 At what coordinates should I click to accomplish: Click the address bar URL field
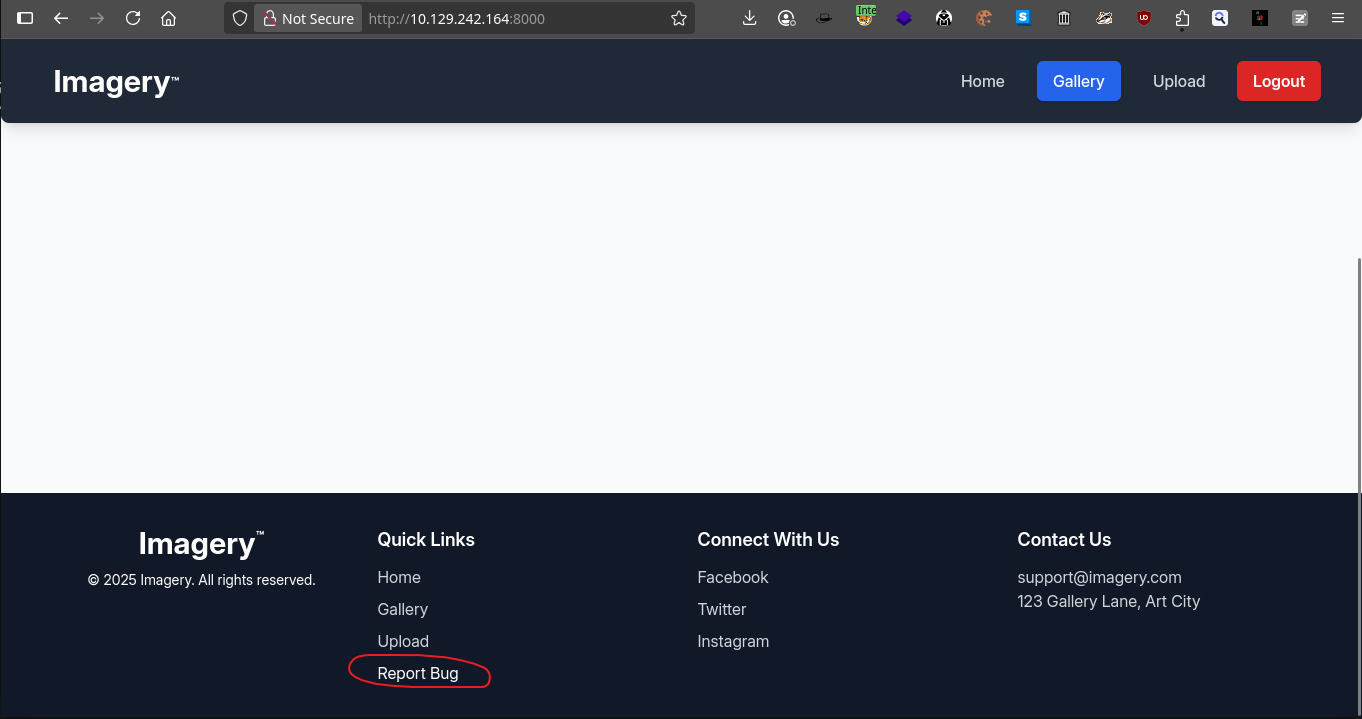click(510, 18)
